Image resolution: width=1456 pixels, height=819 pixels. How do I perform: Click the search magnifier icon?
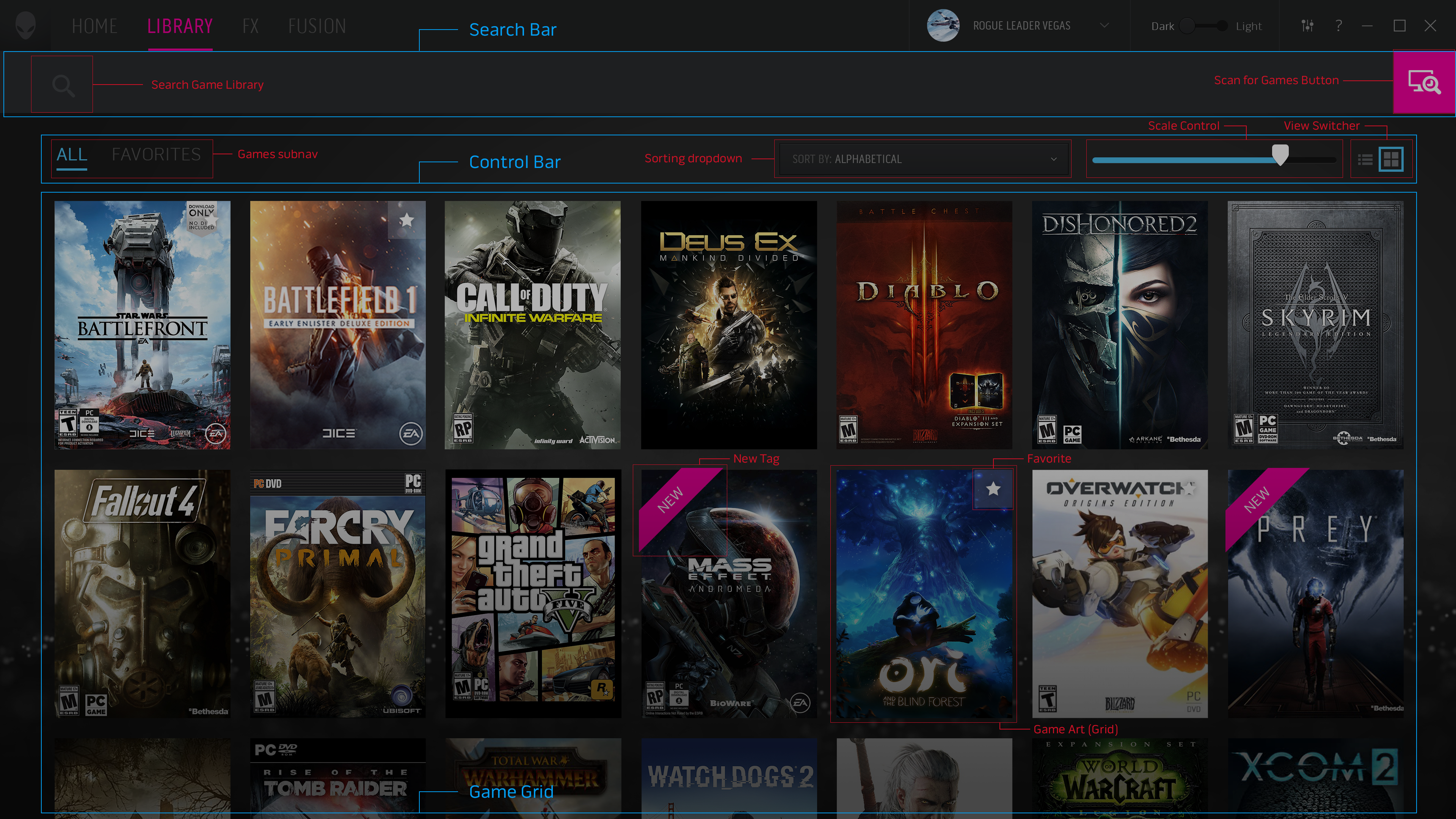62,85
